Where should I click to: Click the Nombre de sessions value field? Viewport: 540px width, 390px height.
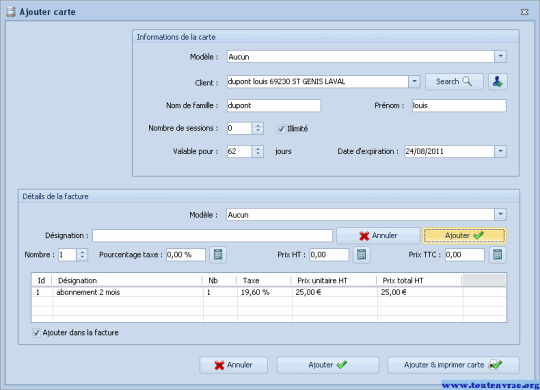pos(239,129)
